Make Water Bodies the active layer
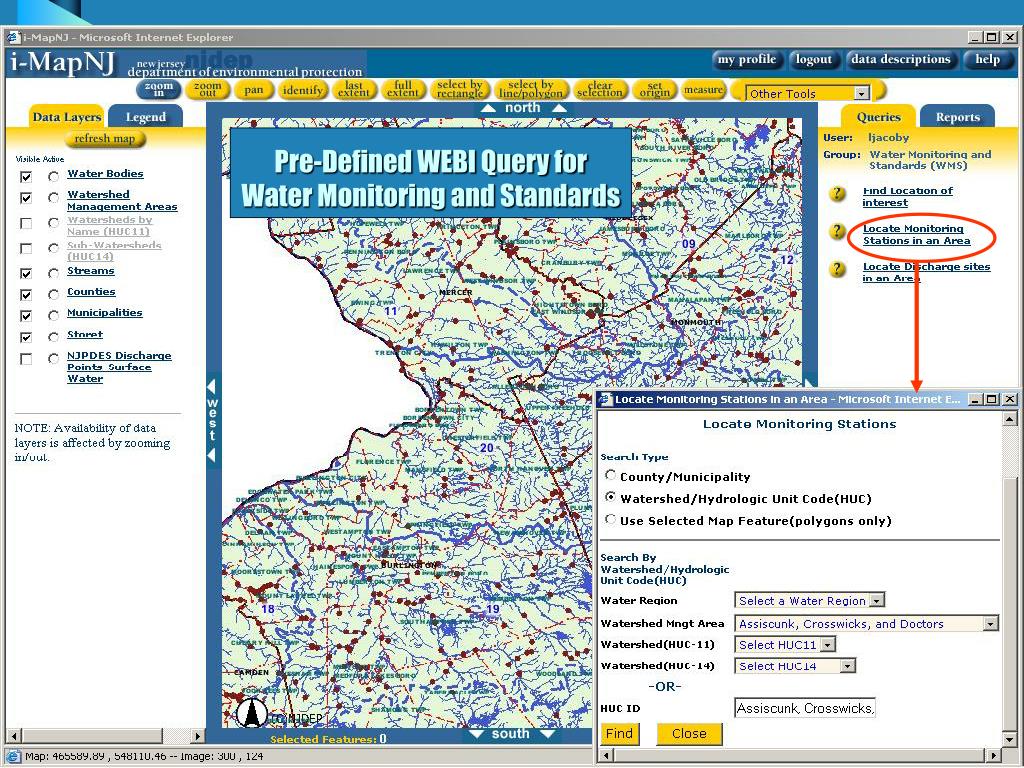 tap(54, 176)
